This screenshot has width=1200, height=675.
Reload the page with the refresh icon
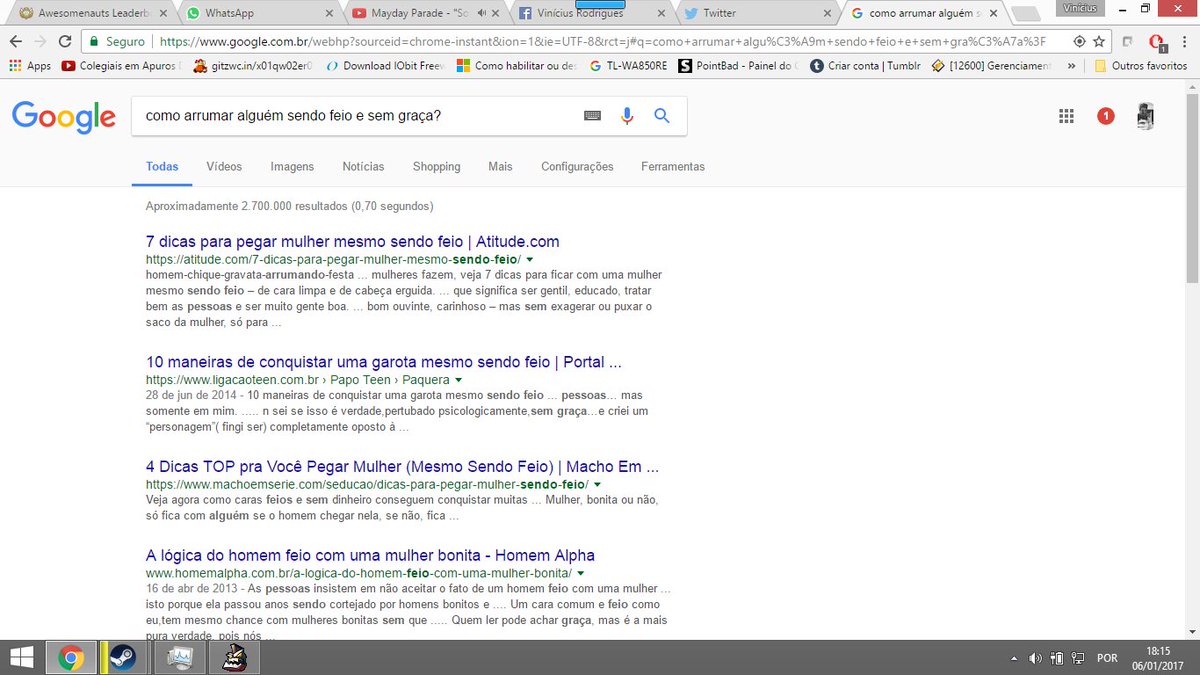(65, 42)
